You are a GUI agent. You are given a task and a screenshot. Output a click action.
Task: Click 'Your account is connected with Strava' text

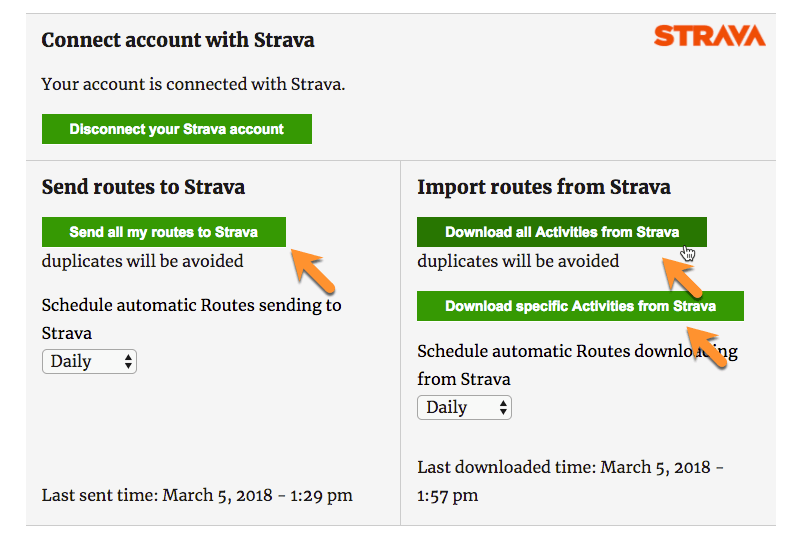point(193,85)
